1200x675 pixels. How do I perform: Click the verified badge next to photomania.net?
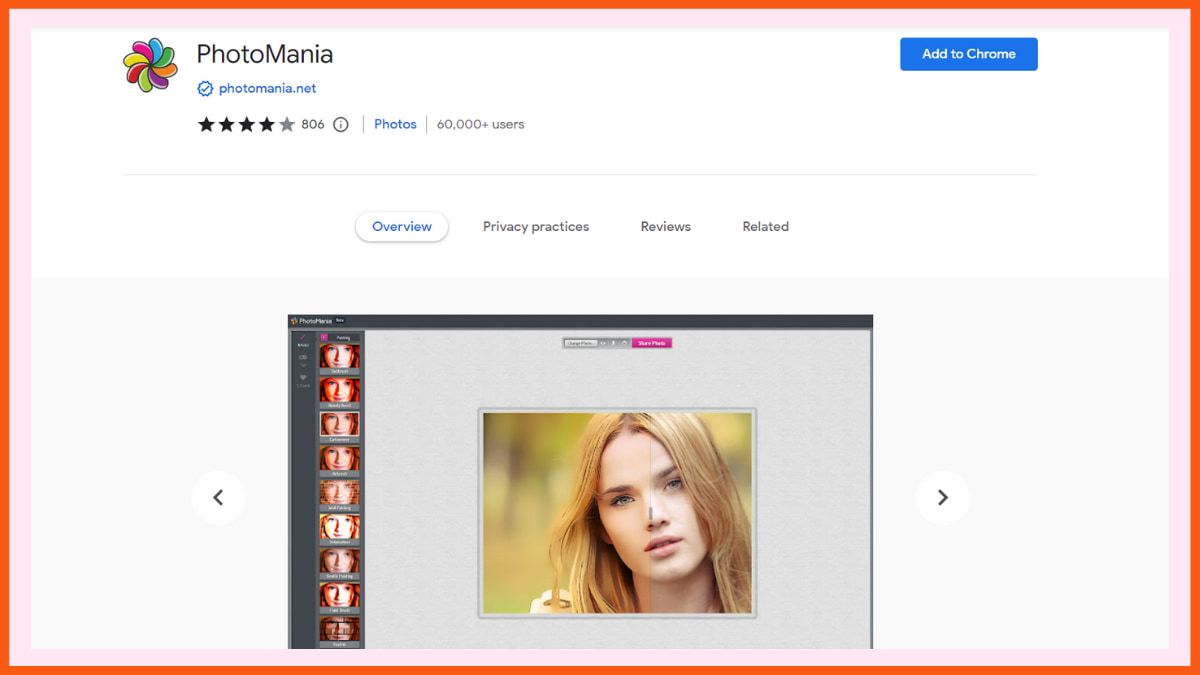tap(204, 88)
